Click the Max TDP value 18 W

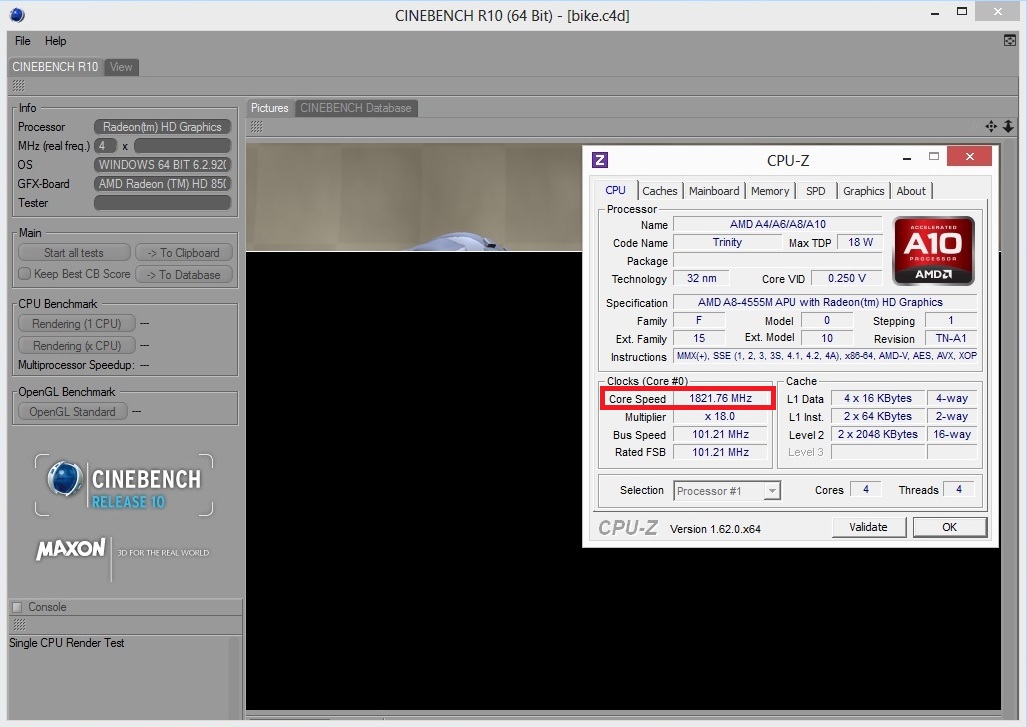pyautogui.click(x=860, y=242)
